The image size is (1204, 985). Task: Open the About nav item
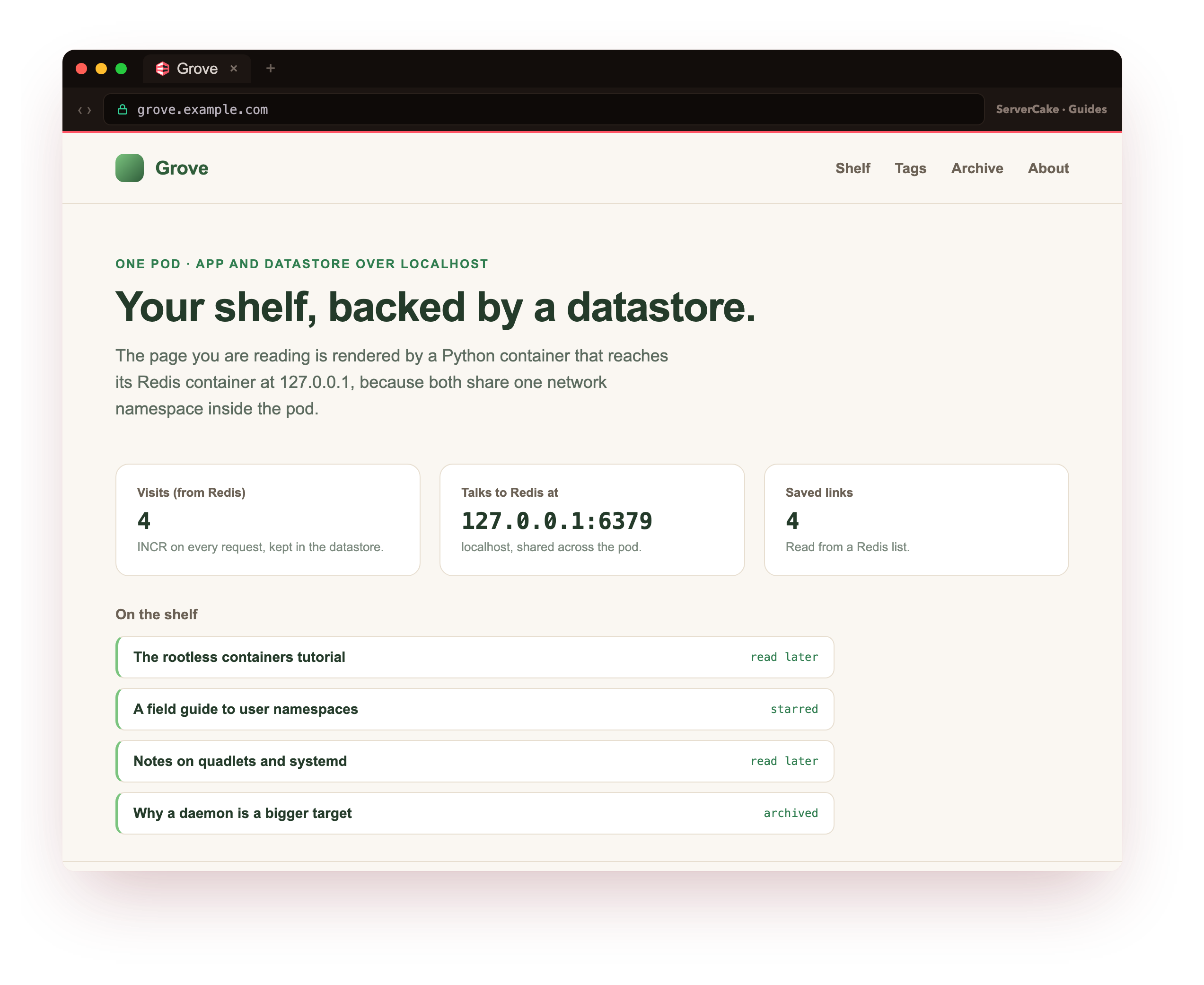(1048, 168)
